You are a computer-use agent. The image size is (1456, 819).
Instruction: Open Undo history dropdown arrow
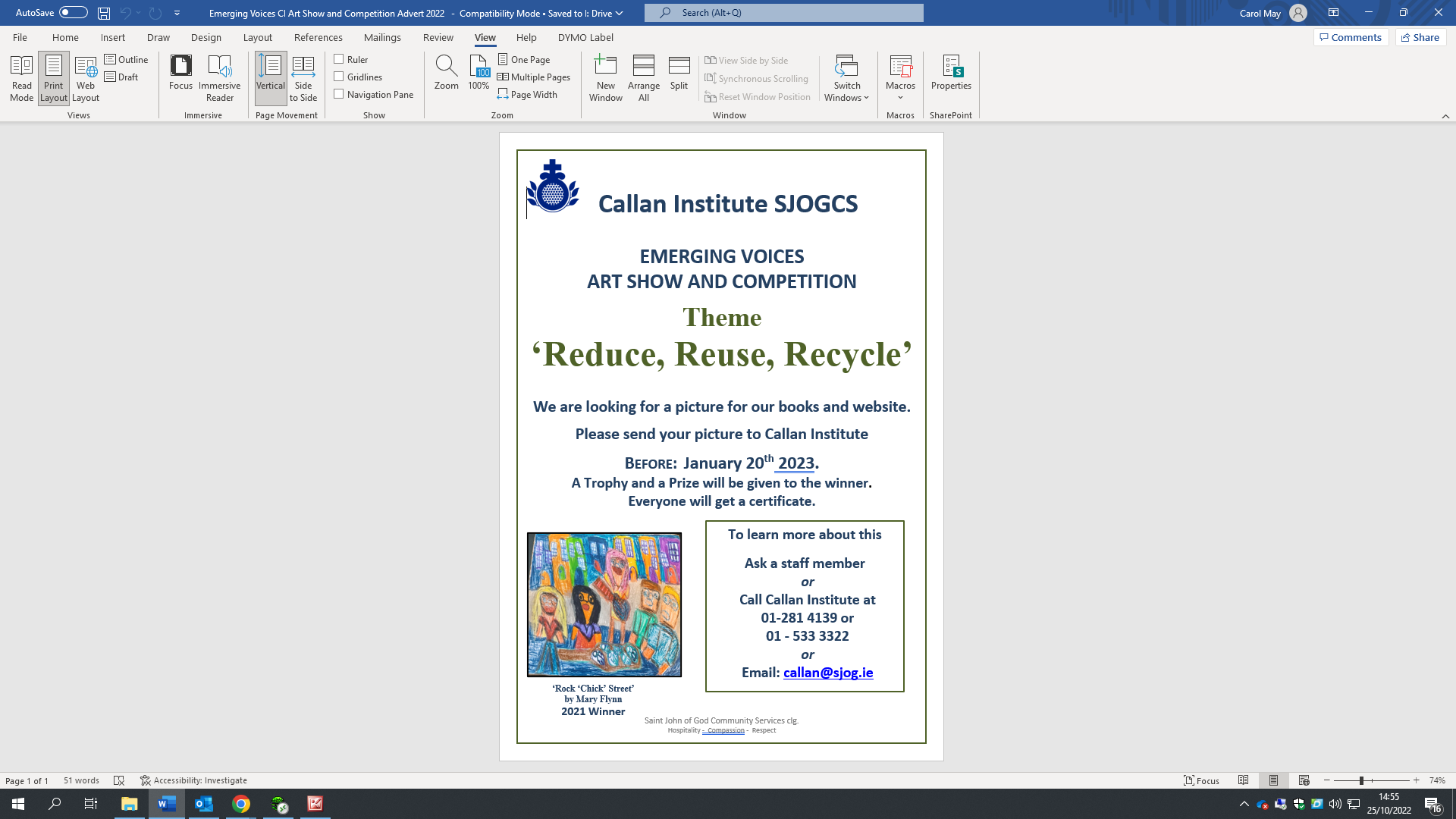click(138, 13)
